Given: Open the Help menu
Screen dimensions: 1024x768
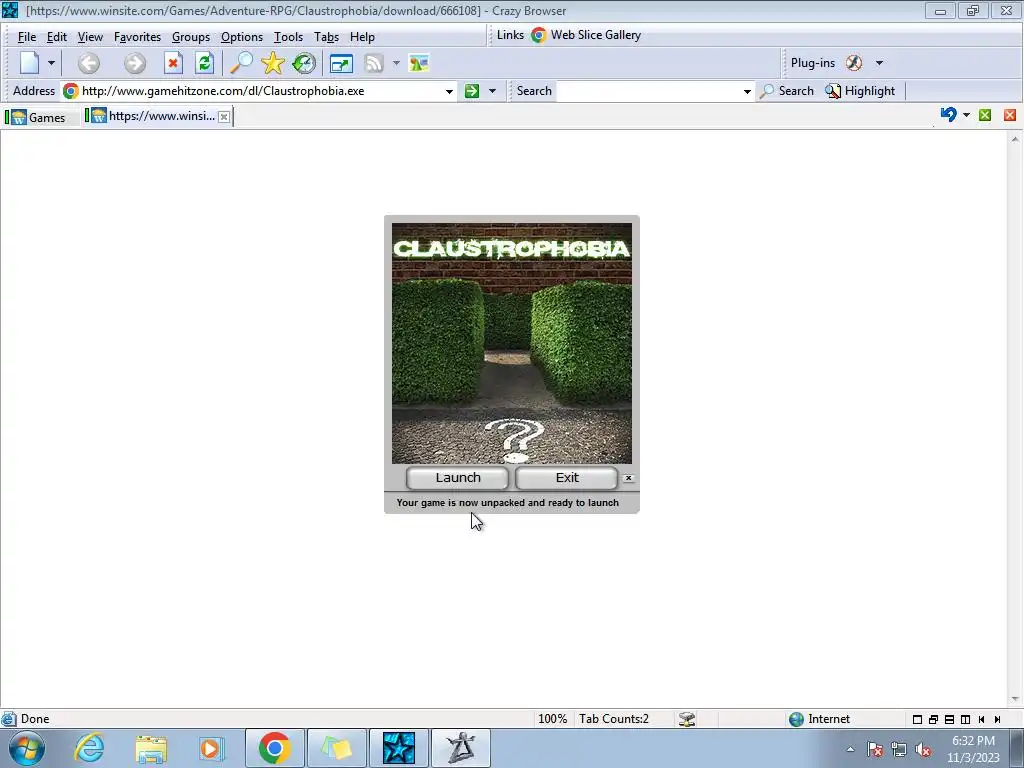Looking at the screenshot, I should click(362, 37).
